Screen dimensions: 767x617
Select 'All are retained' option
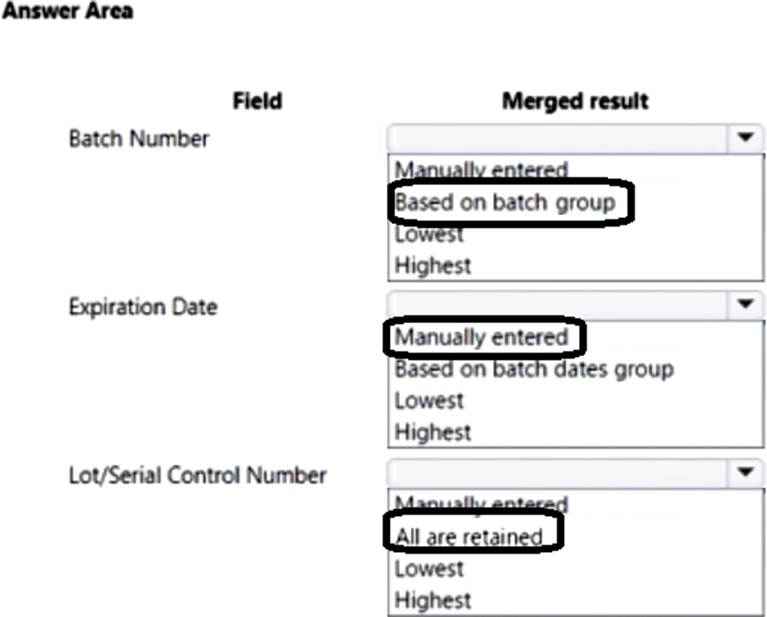[x=469, y=537]
